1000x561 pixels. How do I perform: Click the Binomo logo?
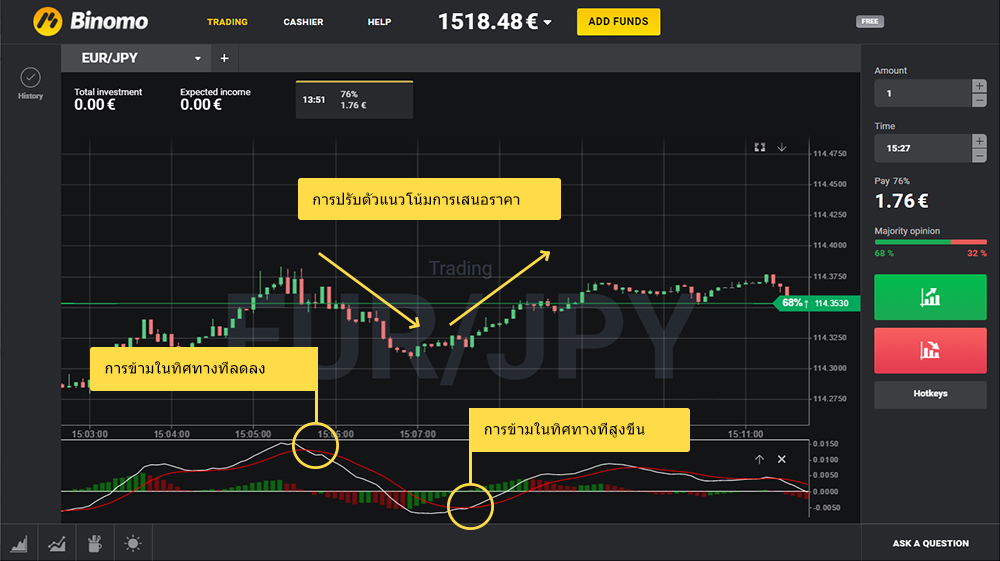click(x=91, y=21)
